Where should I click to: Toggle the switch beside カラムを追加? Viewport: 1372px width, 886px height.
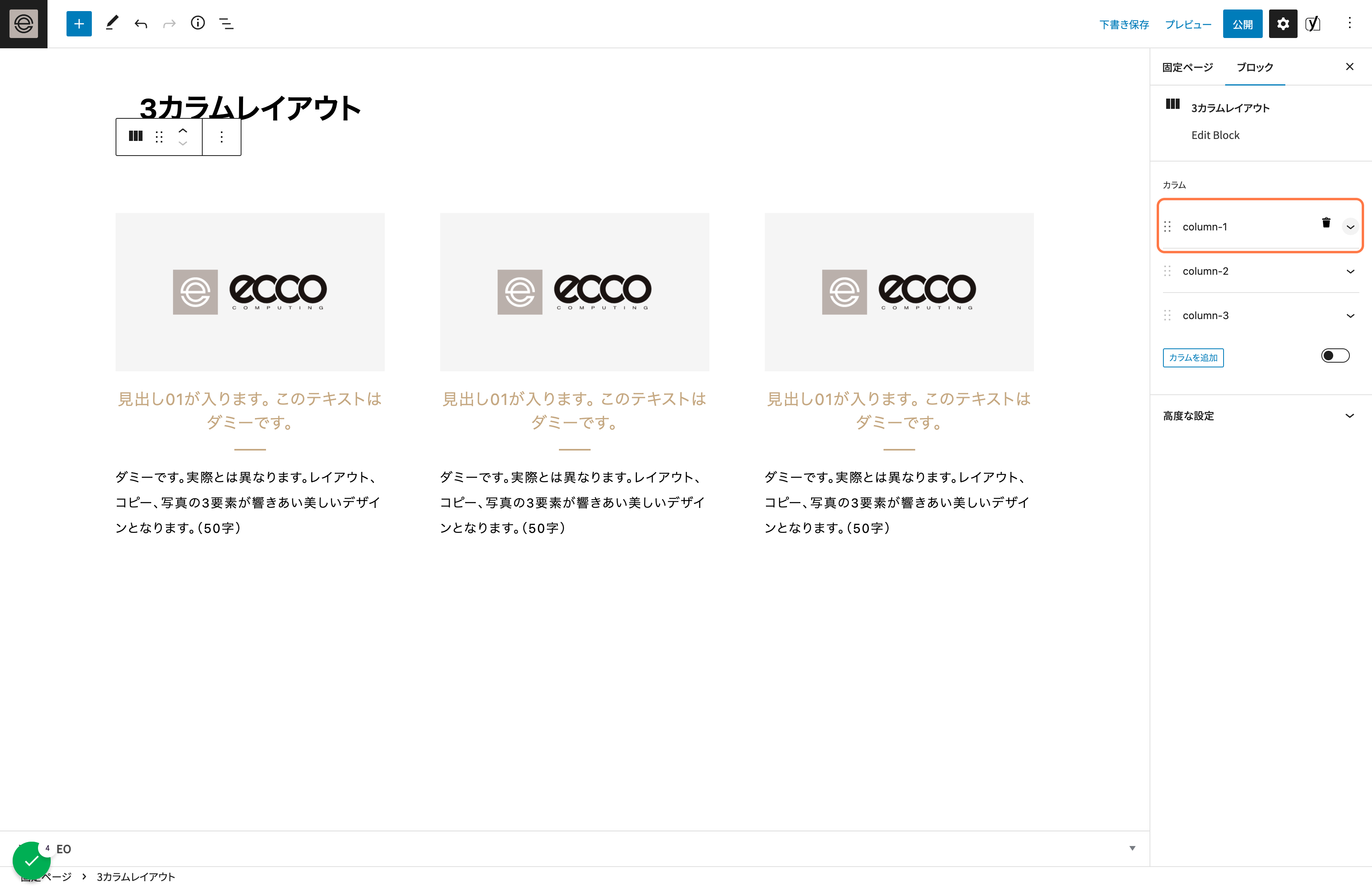(x=1335, y=356)
